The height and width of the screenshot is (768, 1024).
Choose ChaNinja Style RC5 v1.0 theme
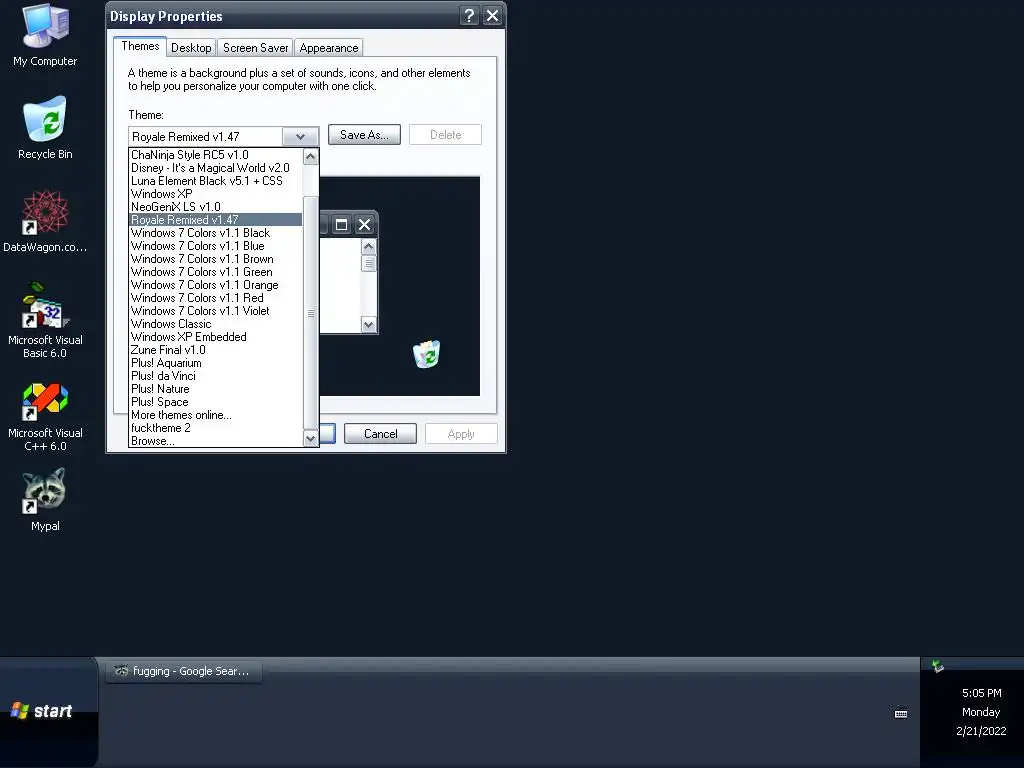(x=216, y=155)
